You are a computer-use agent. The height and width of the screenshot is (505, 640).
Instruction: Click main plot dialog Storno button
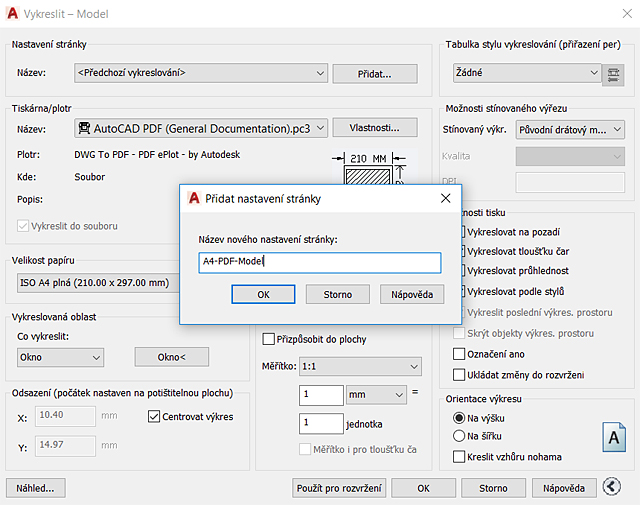(493, 488)
